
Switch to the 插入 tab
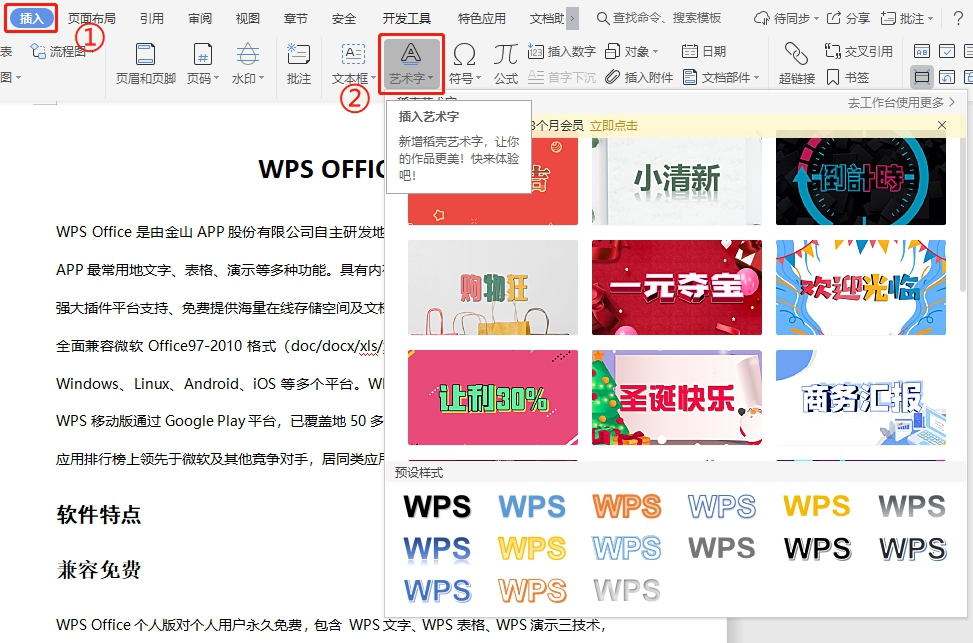(x=31, y=18)
